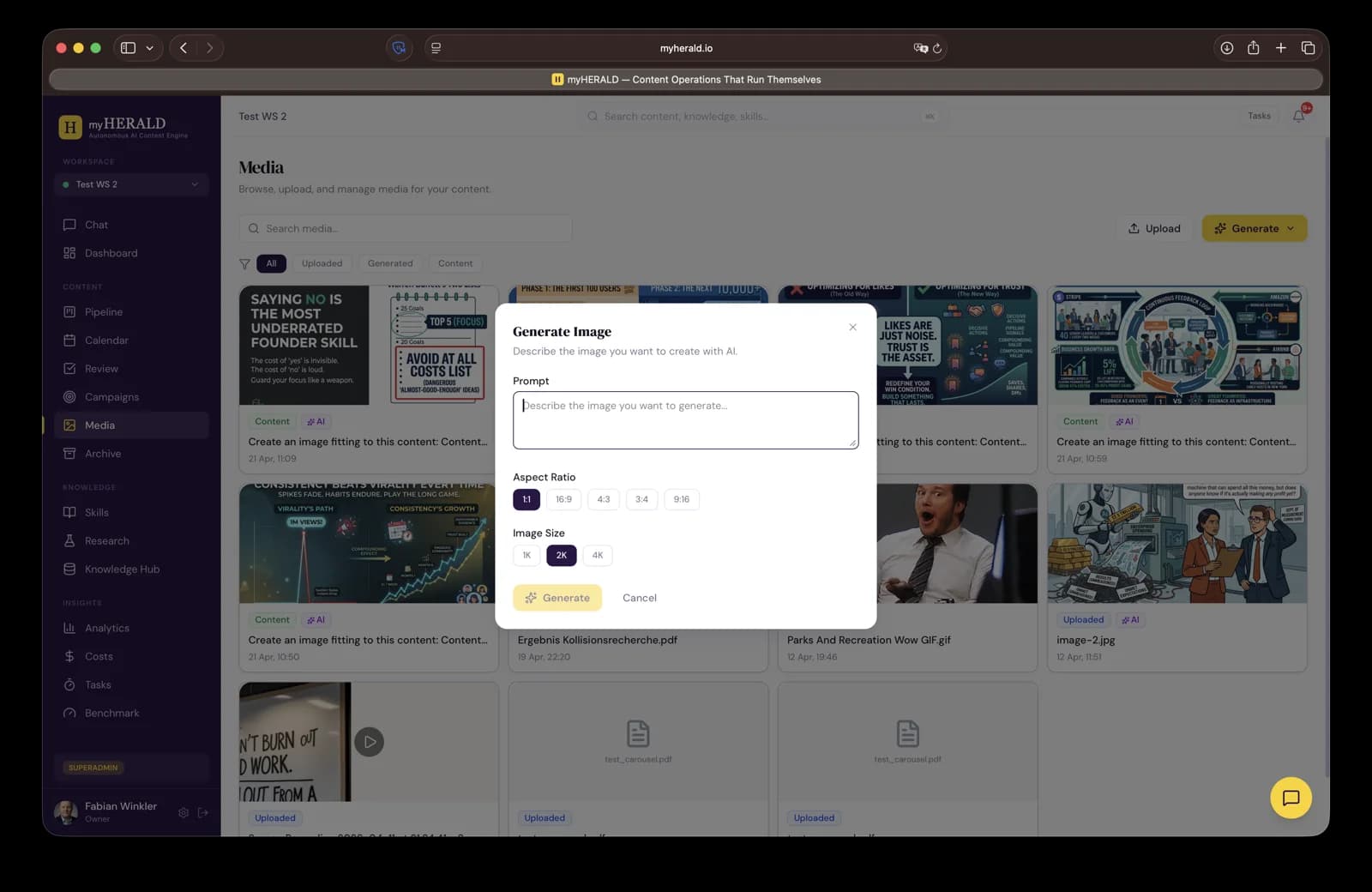Open the Campaigns sidebar icon
The image size is (1372, 892).
tap(69, 397)
